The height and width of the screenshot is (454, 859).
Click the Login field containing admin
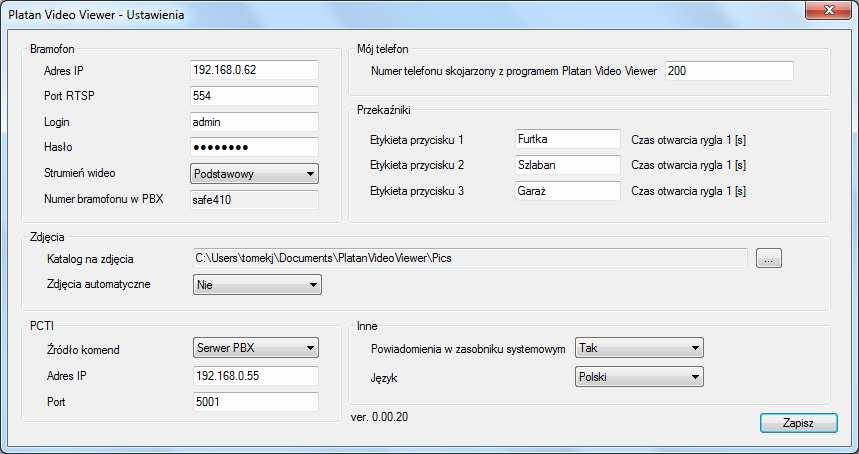point(254,122)
